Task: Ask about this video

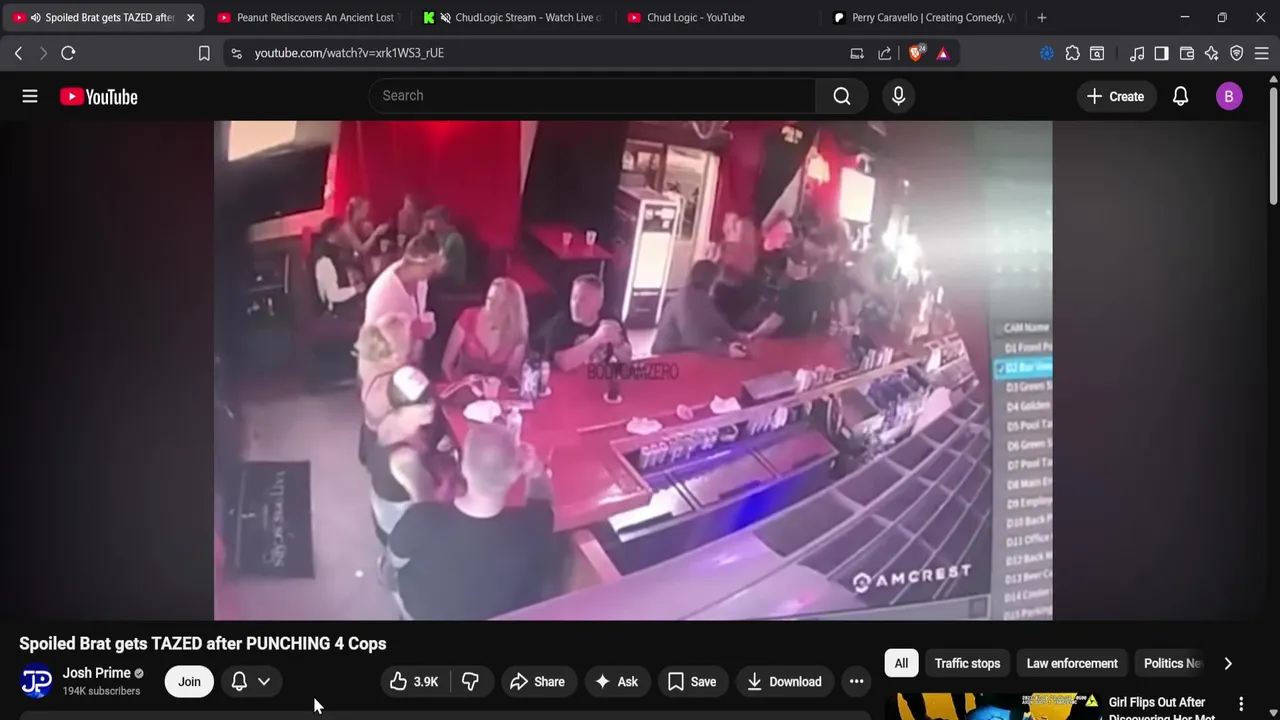Action: coord(616,682)
